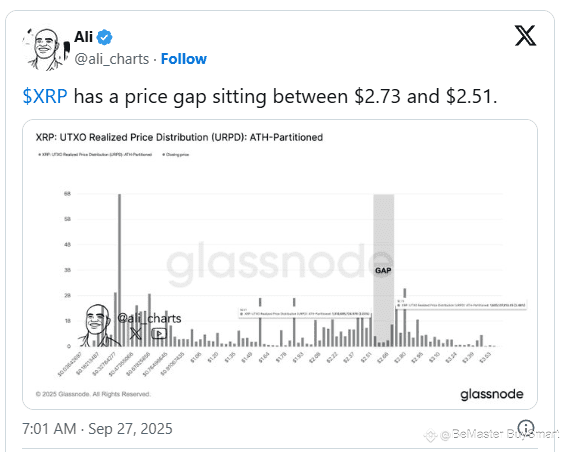This screenshot has width=567, height=452.
Task: Click the glassnode logo at chart bottom right
Action: (x=491, y=394)
